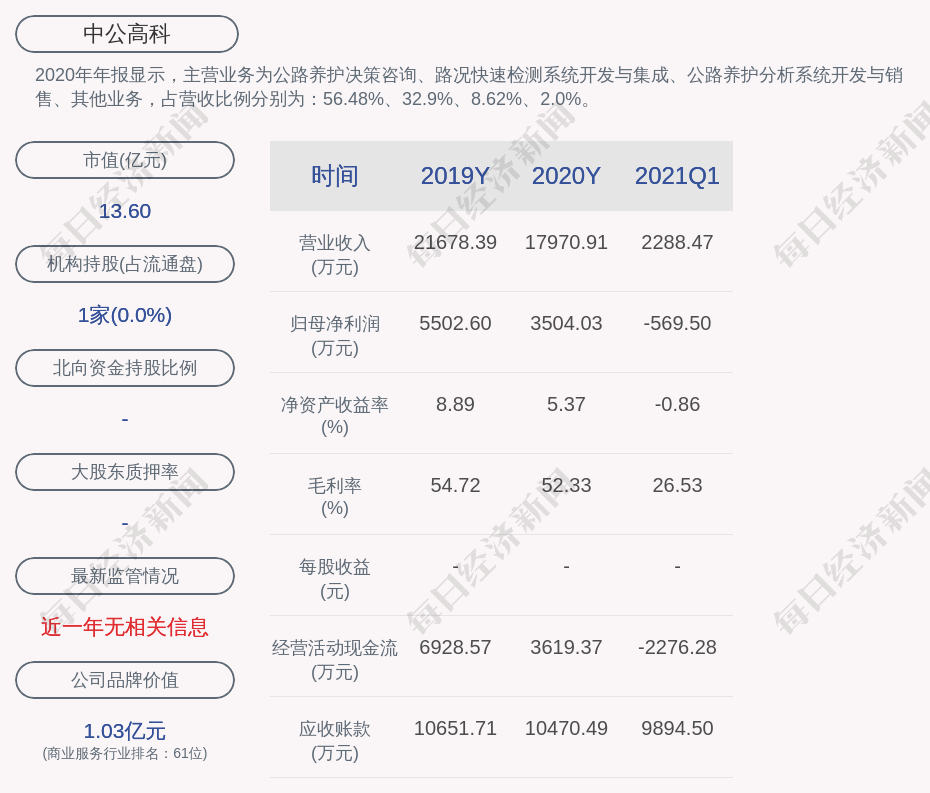Select gross margin value 26.53
The image size is (930, 793).
click(677, 486)
